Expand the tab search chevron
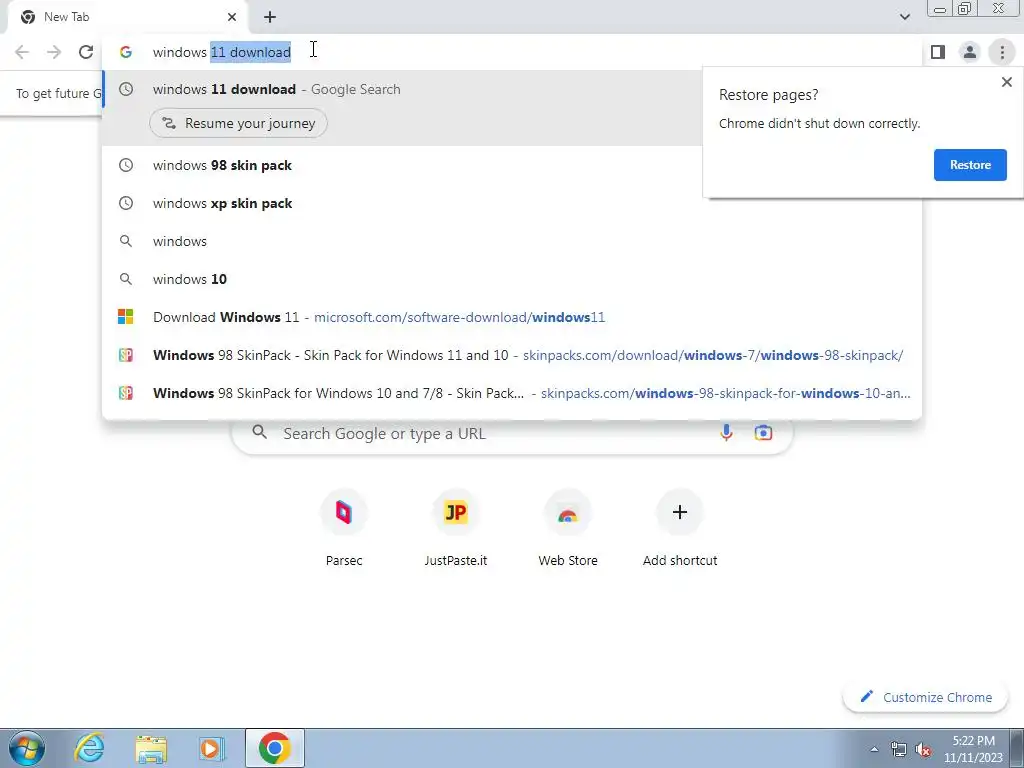The image size is (1024, 768). pyautogui.click(x=904, y=17)
